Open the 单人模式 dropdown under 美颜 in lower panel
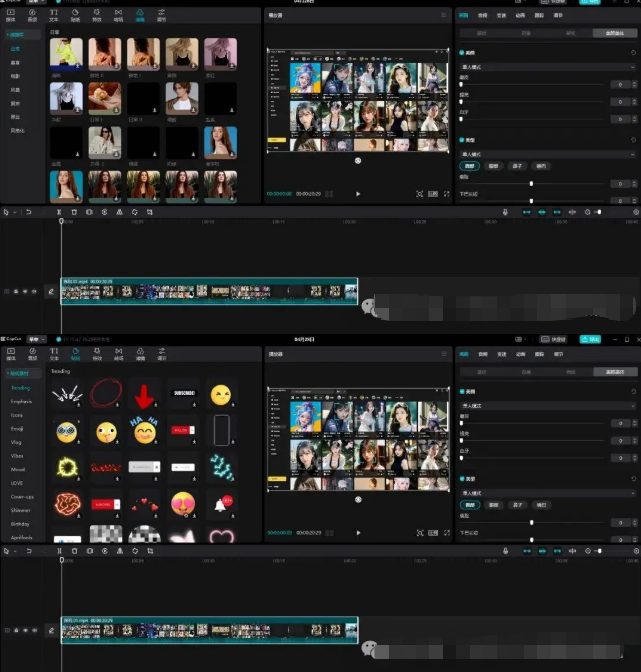 click(x=547, y=406)
